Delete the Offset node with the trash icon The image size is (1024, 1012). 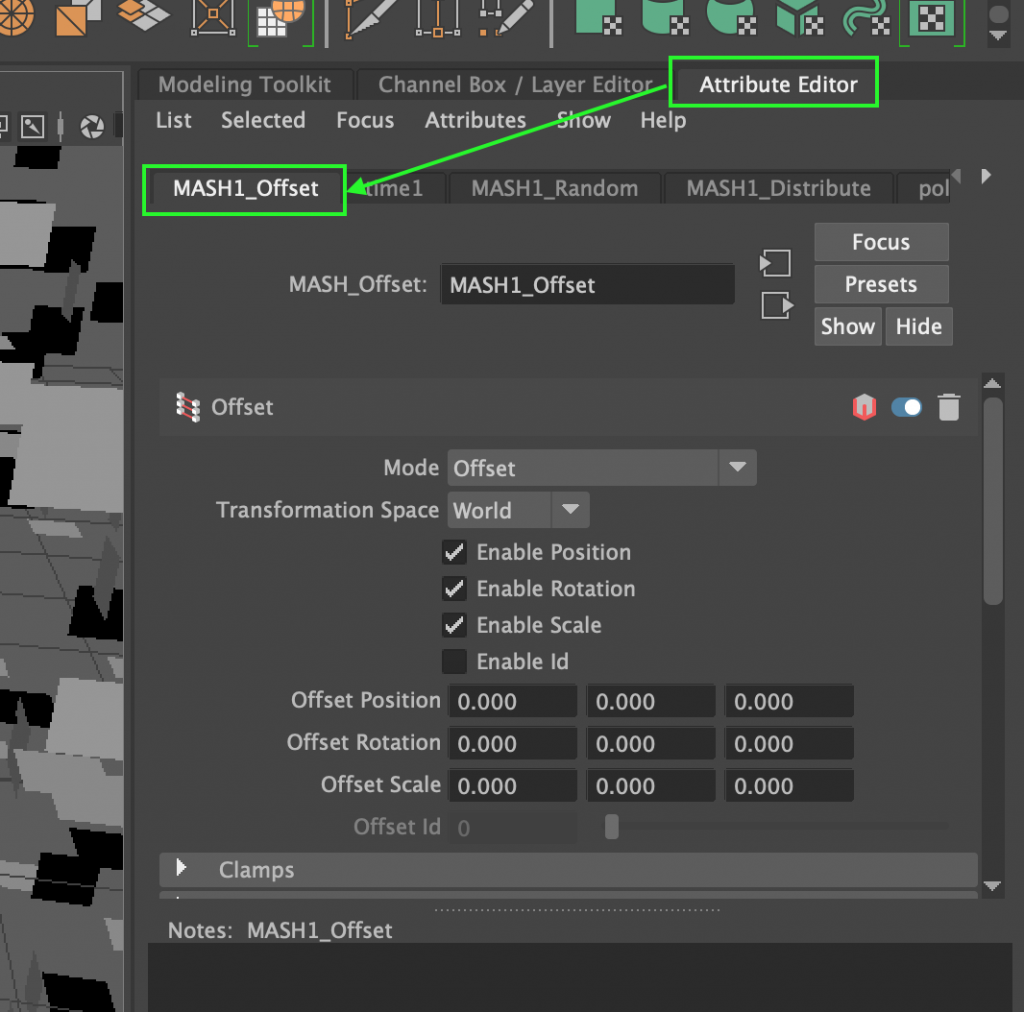[x=948, y=407]
